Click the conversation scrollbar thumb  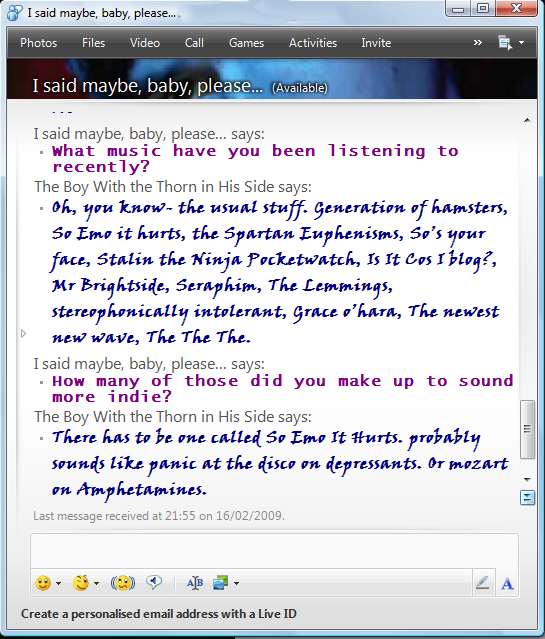pyautogui.click(x=527, y=429)
